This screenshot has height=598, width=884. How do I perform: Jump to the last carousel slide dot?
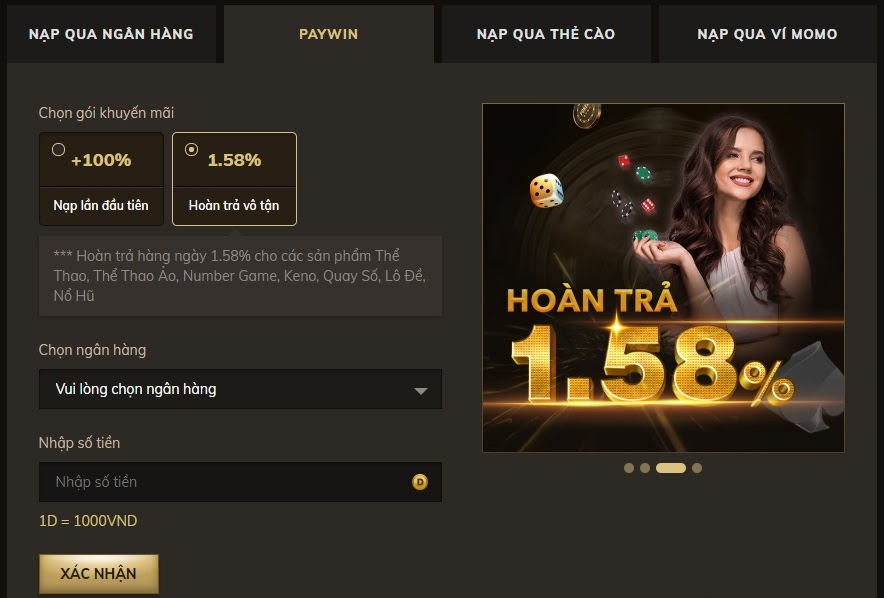pos(697,468)
